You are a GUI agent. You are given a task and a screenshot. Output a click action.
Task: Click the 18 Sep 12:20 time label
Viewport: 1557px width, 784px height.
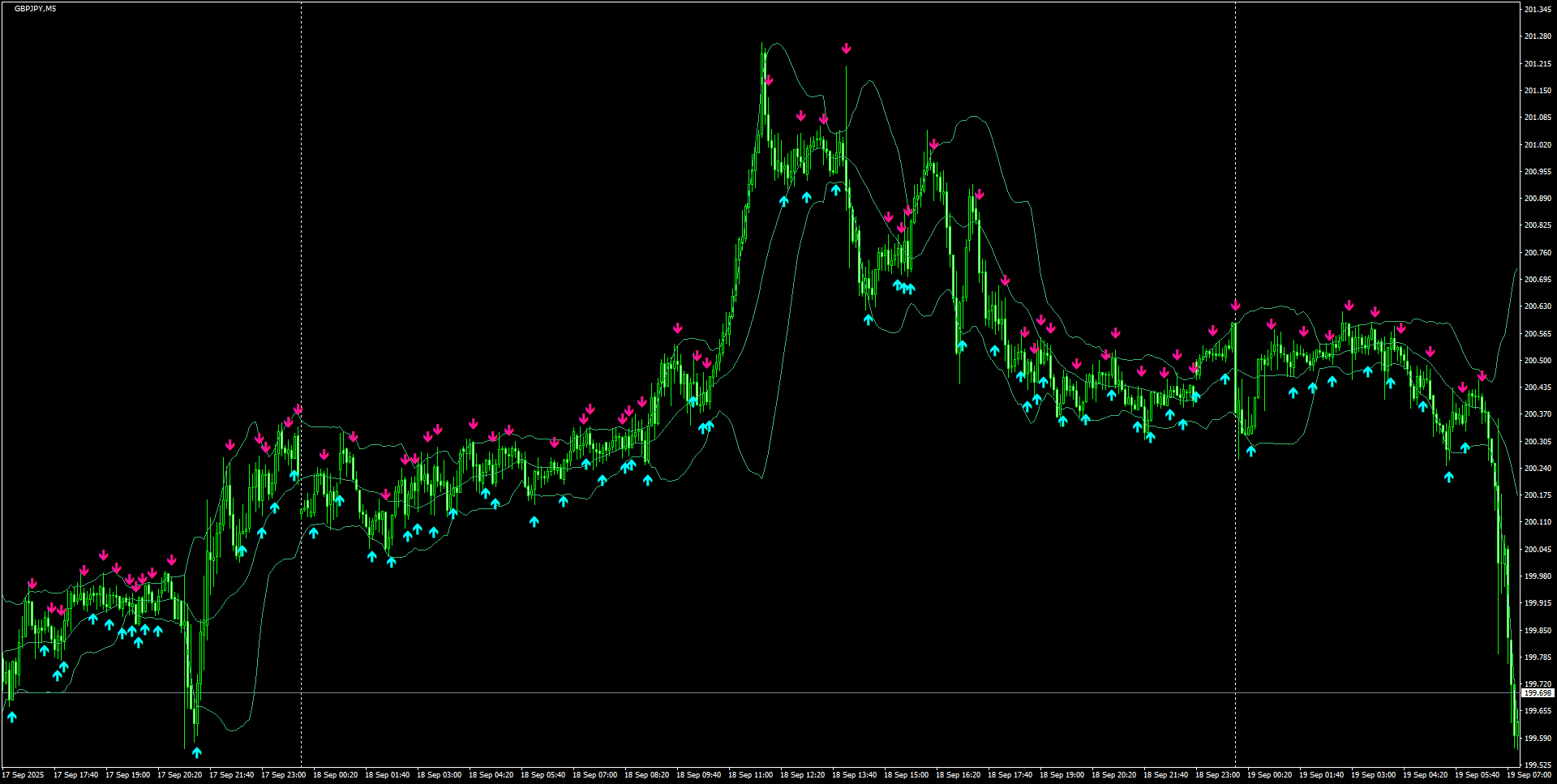point(802,775)
